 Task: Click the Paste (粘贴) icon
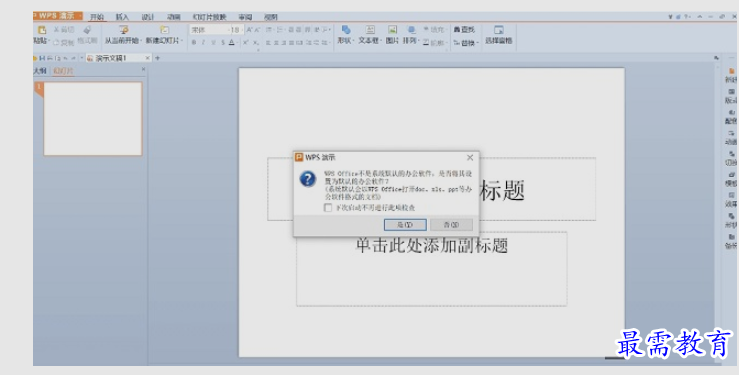42,30
